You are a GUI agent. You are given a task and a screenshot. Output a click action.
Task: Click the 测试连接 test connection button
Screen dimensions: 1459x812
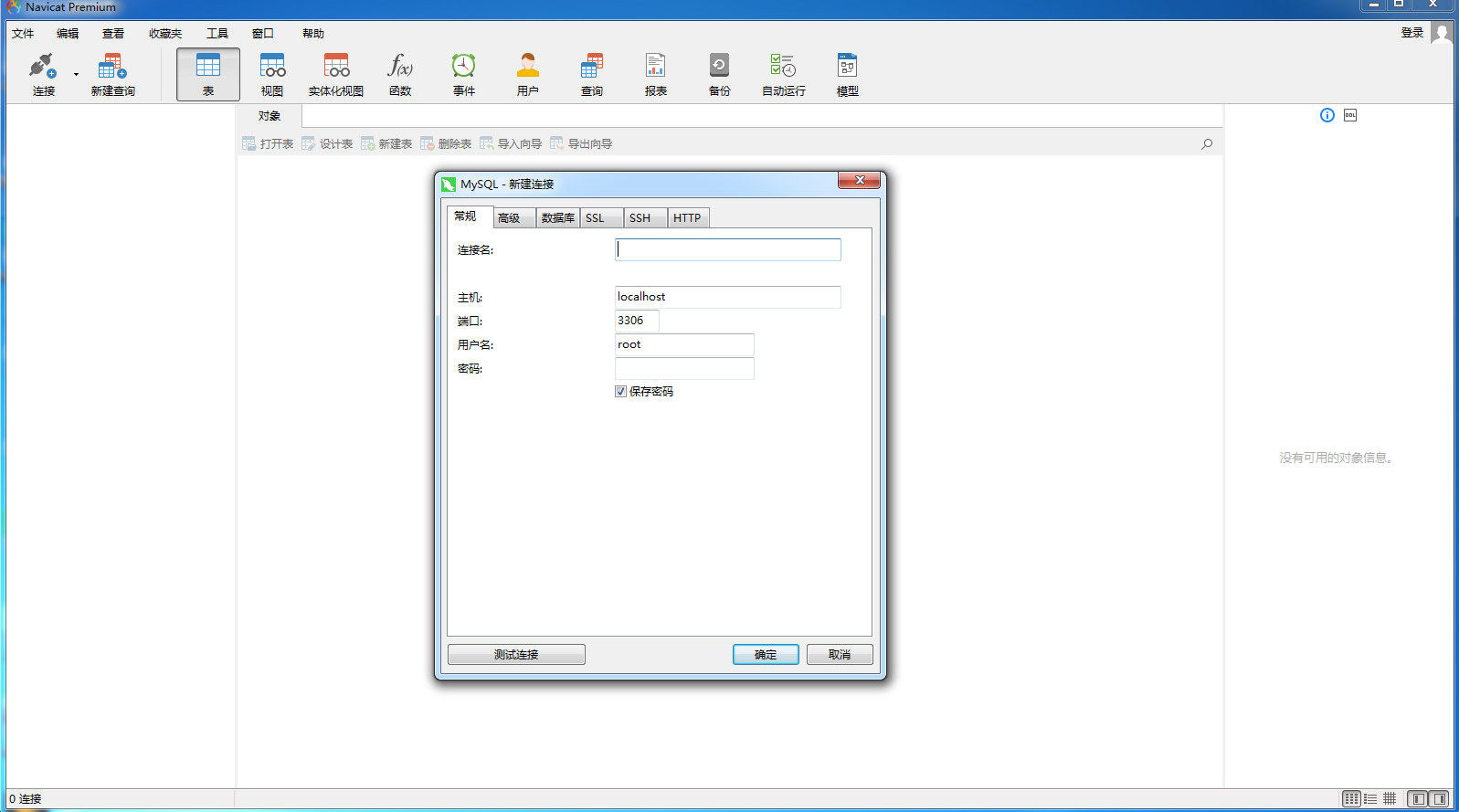pyautogui.click(x=516, y=655)
